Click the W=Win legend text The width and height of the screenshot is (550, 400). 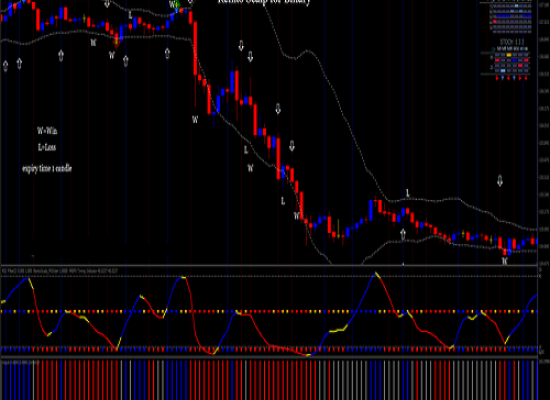47,131
